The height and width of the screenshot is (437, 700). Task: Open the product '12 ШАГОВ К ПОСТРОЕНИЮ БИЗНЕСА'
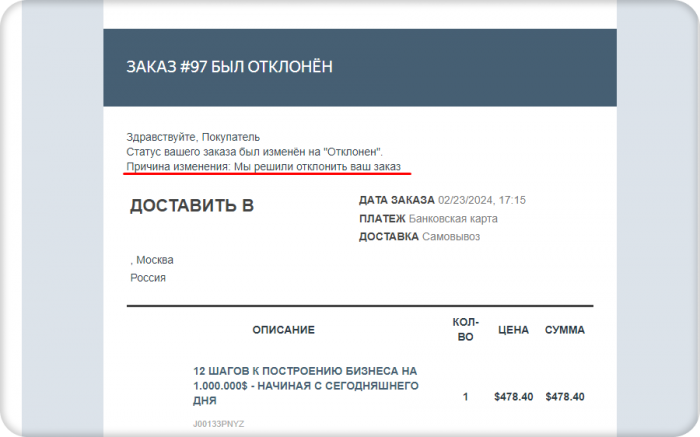pos(306,386)
